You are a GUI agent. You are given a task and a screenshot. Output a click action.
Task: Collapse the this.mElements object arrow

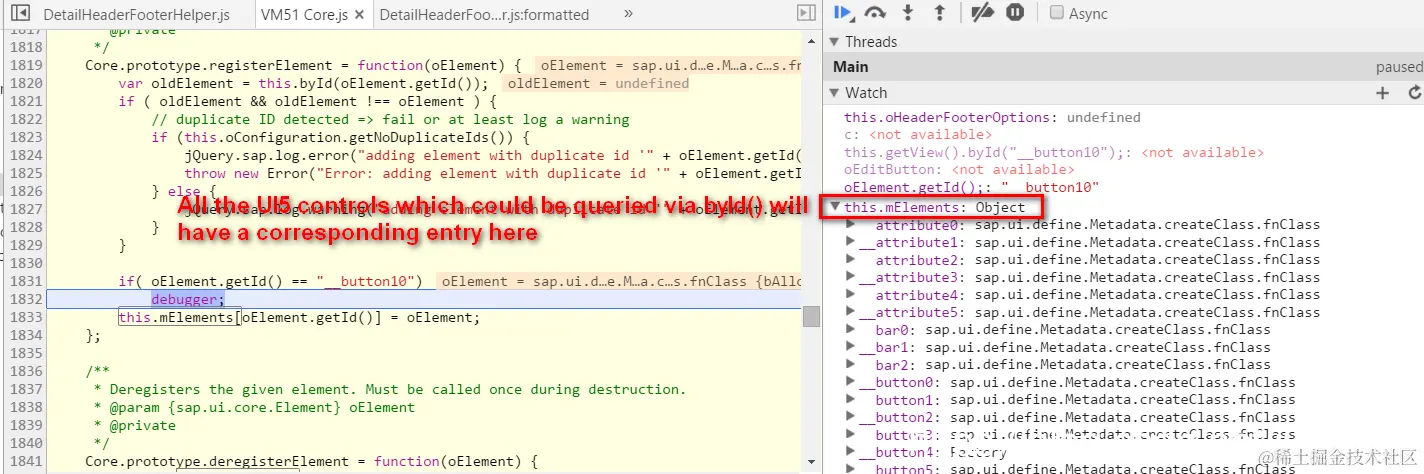834,207
